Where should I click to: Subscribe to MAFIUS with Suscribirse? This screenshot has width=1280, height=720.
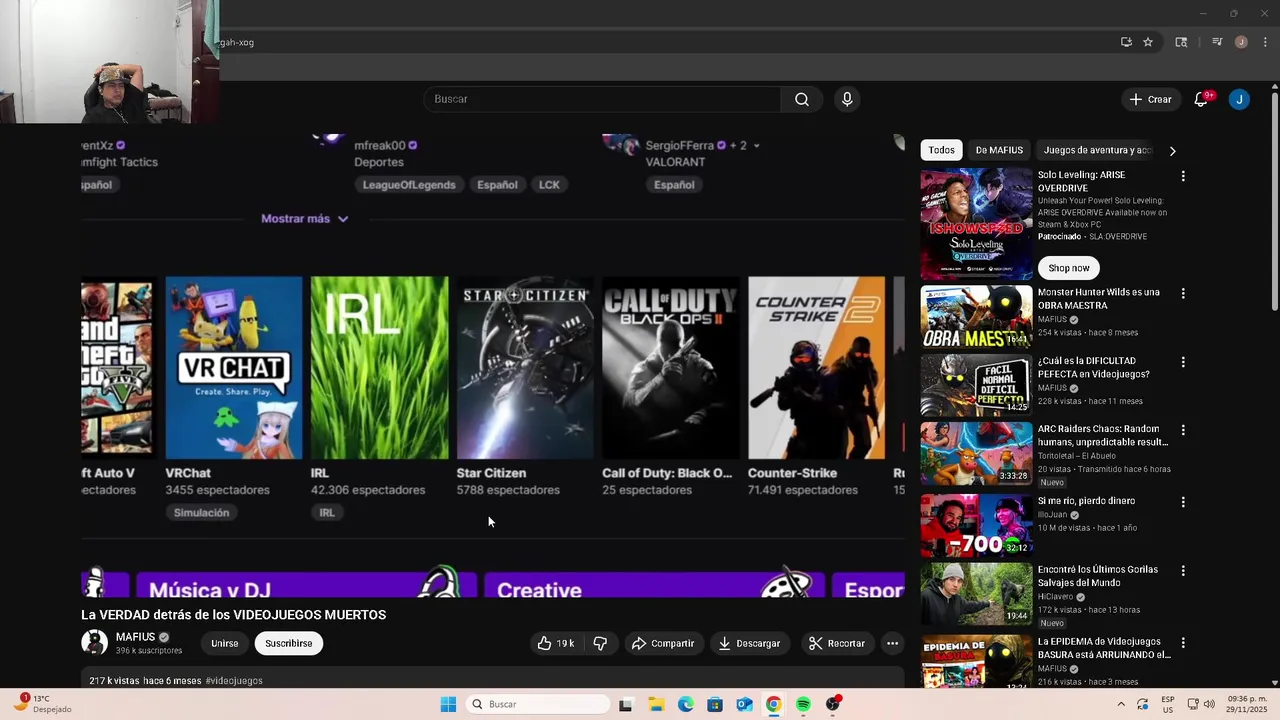click(x=288, y=643)
